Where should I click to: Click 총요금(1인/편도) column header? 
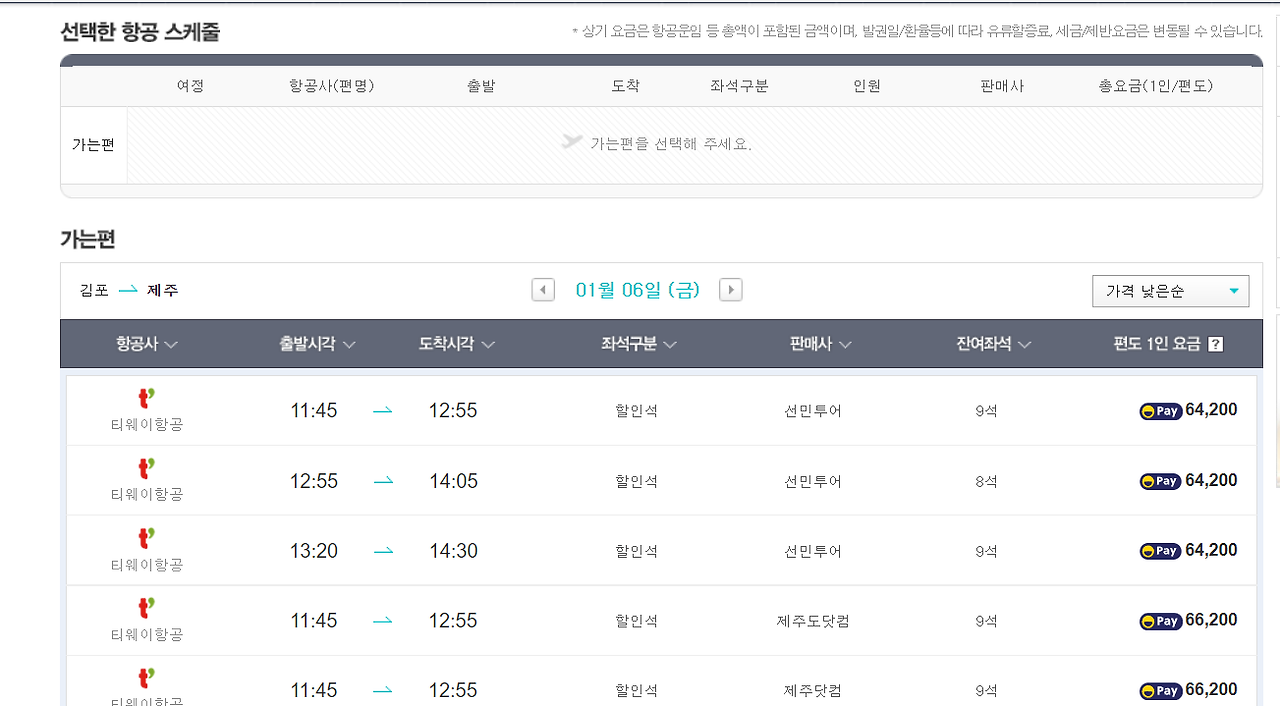(1155, 86)
